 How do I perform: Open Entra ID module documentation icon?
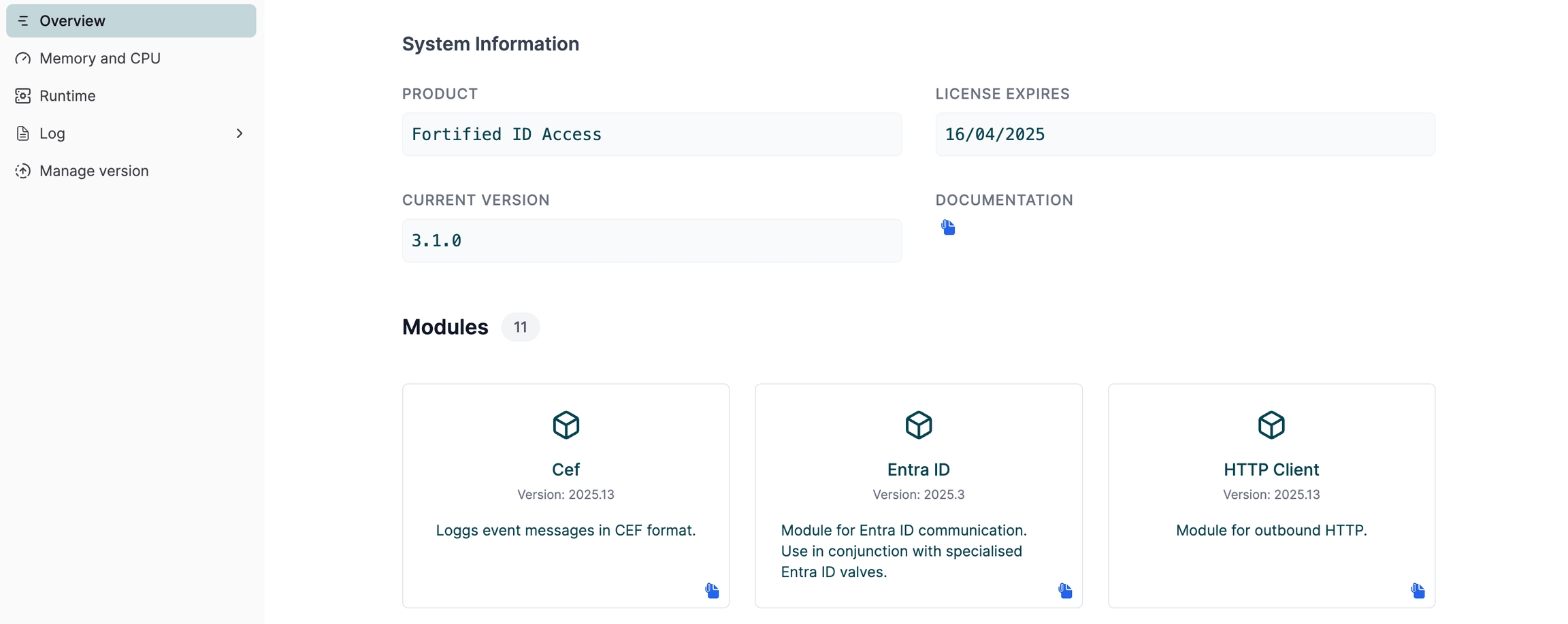[1065, 591]
